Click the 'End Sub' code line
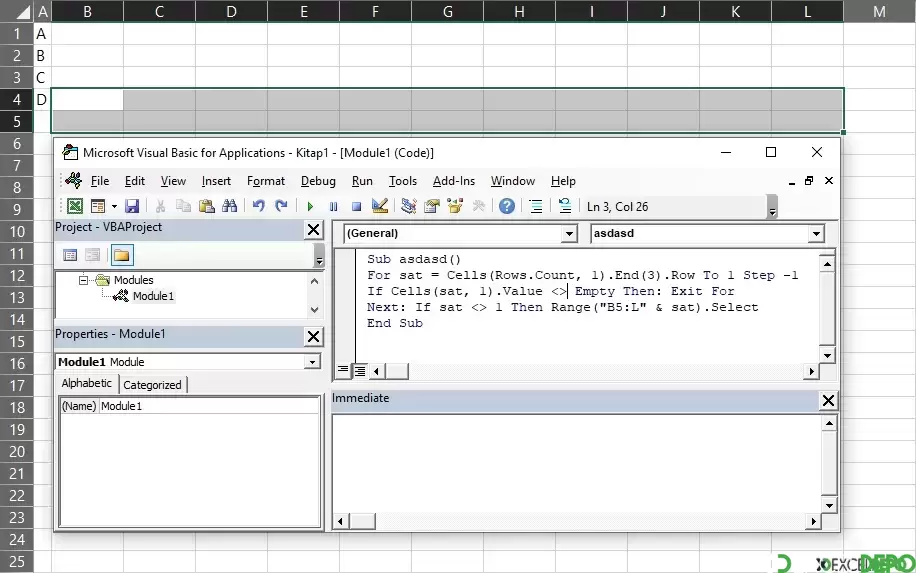Viewport: 916px width, 573px height. [x=394, y=323]
